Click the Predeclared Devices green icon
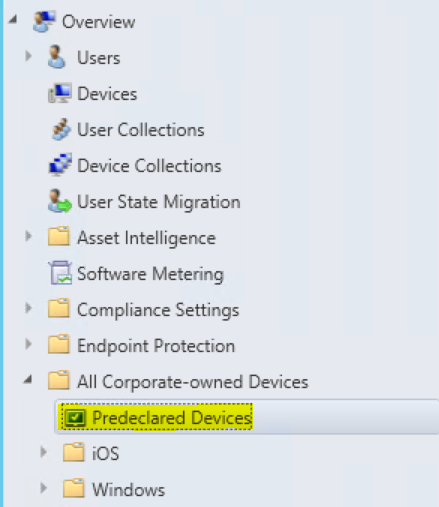 (x=75, y=417)
